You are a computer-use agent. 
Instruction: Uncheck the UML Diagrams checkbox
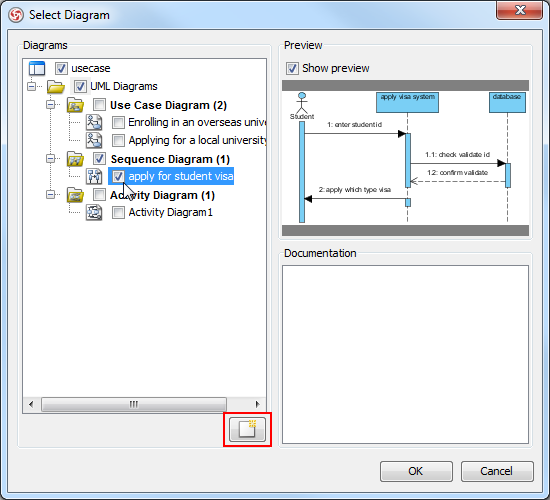pos(80,86)
